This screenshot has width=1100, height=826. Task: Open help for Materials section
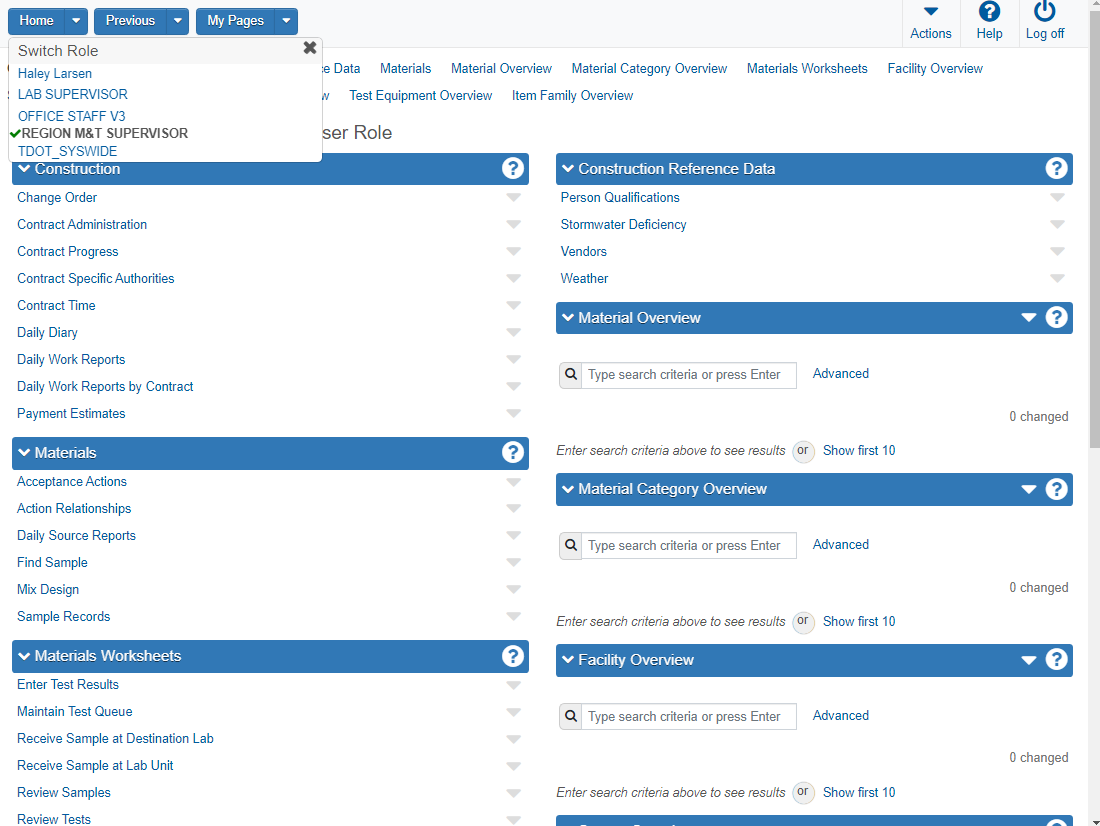[513, 453]
